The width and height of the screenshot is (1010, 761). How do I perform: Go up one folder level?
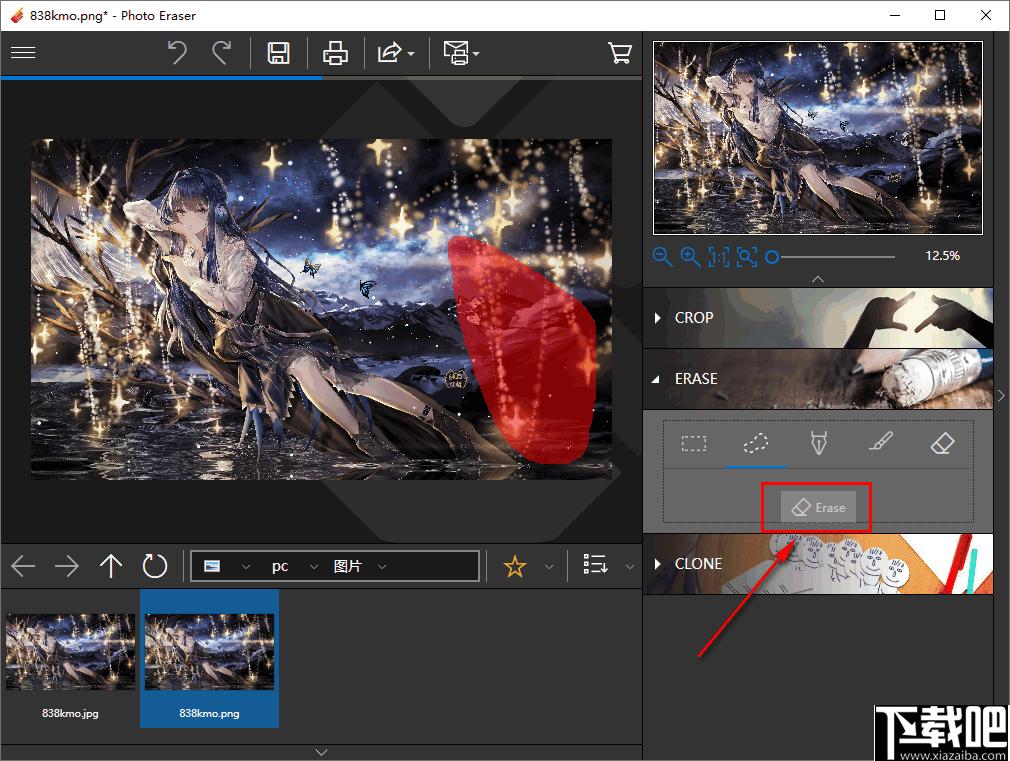pos(111,566)
